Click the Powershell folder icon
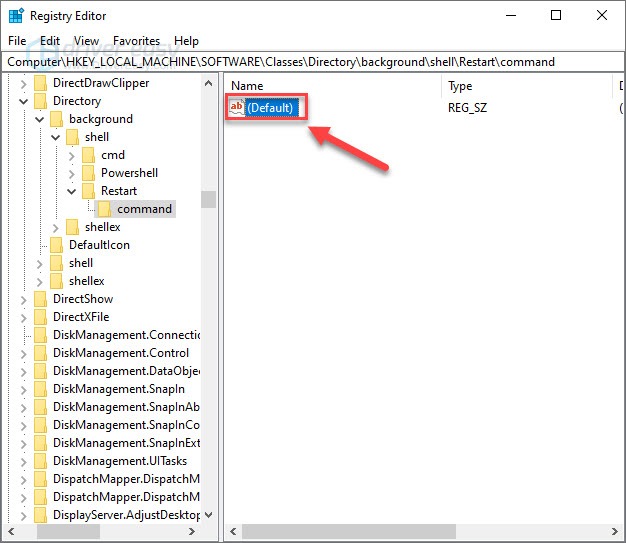626x543 pixels. [x=88, y=173]
